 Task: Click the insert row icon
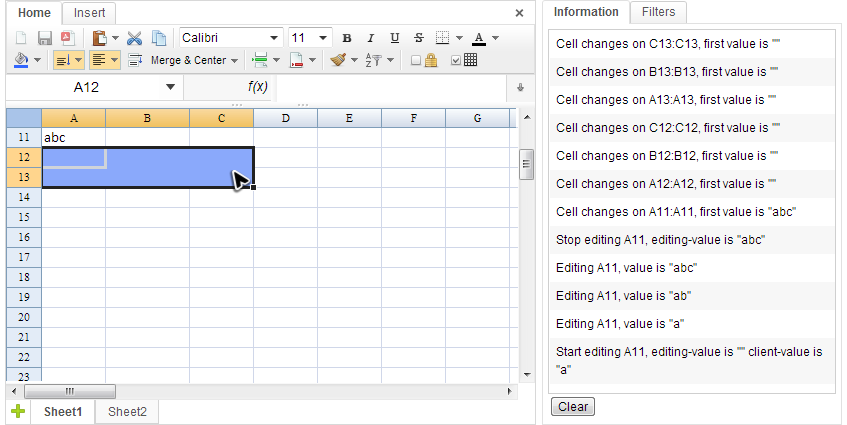[260, 60]
